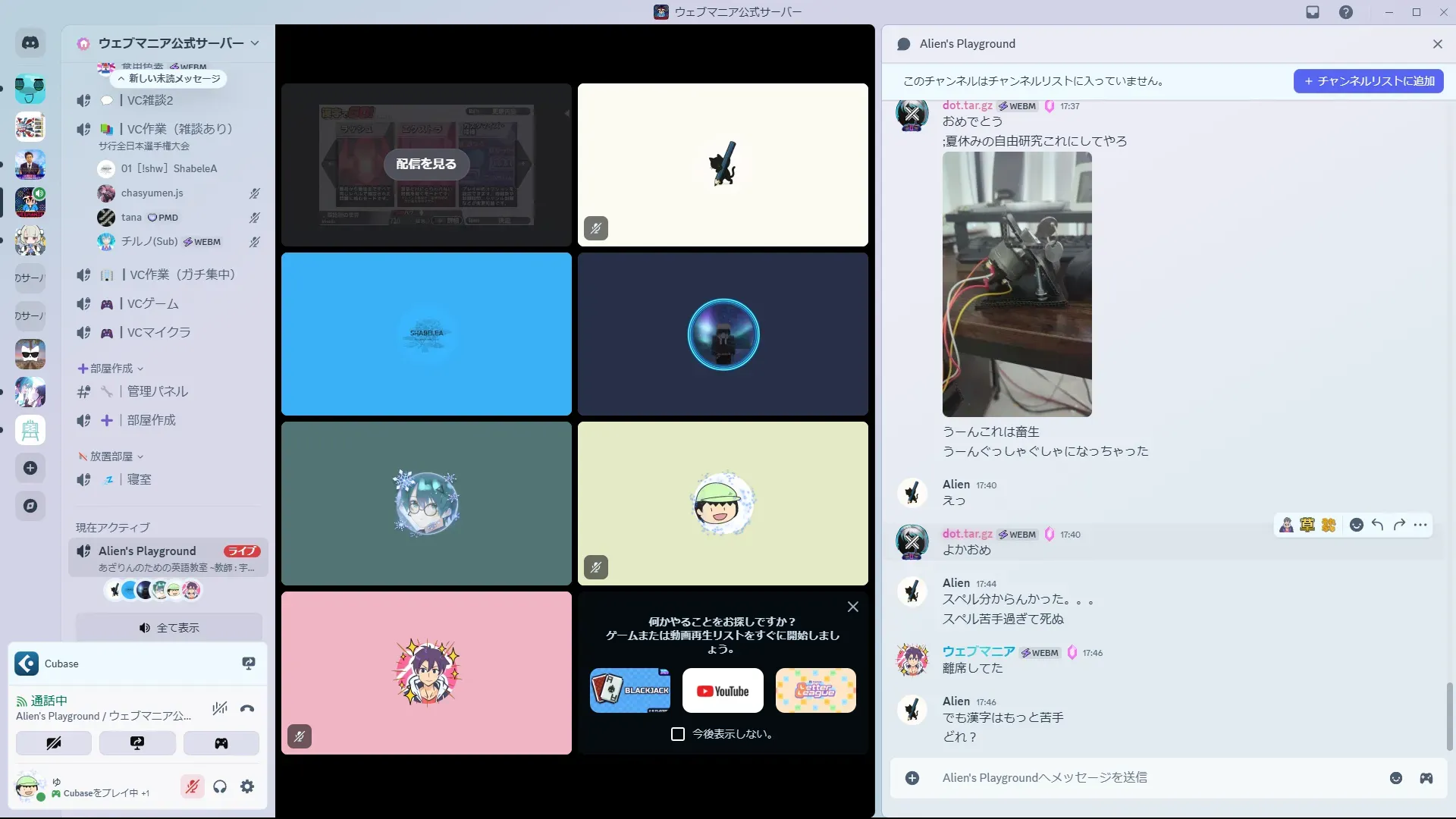Unmute the microphone in user panel
This screenshot has width=1456, height=819.
193,787
